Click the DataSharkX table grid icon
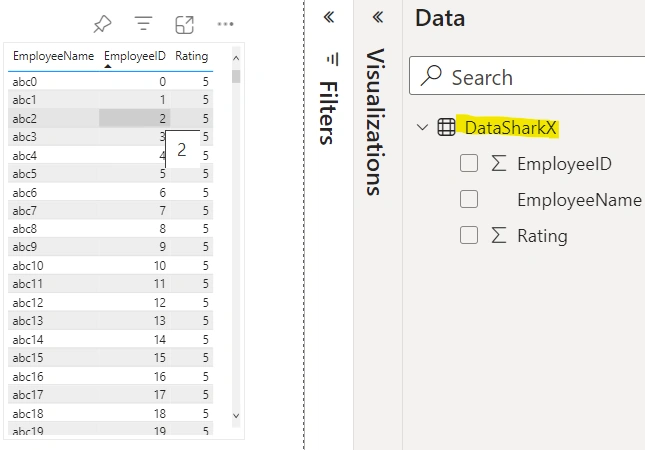This screenshot has width=645, height=450. pyautogui.click(x=446, y=127)
